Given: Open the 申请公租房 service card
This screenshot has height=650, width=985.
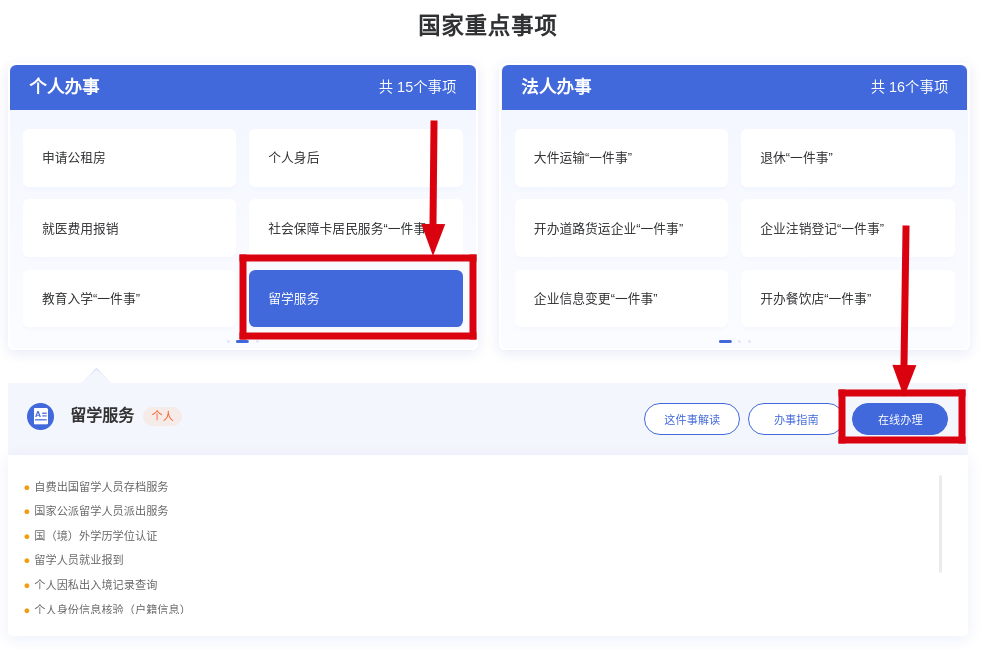Looking at the screenshot, I should [x=129, y=158].
